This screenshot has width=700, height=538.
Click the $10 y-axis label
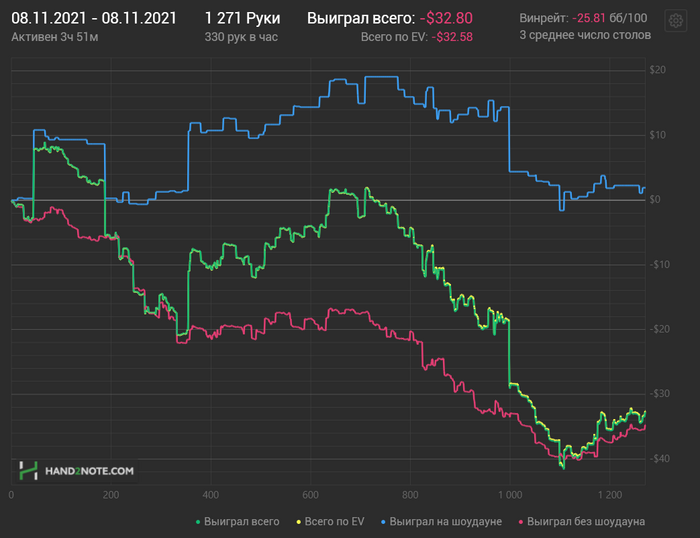pos(657,135)
